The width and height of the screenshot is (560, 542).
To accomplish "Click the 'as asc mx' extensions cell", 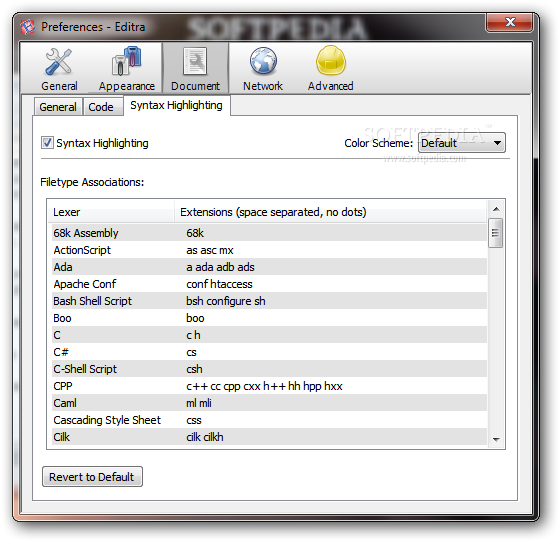I will pyautogui.click(x=210, y=250).
